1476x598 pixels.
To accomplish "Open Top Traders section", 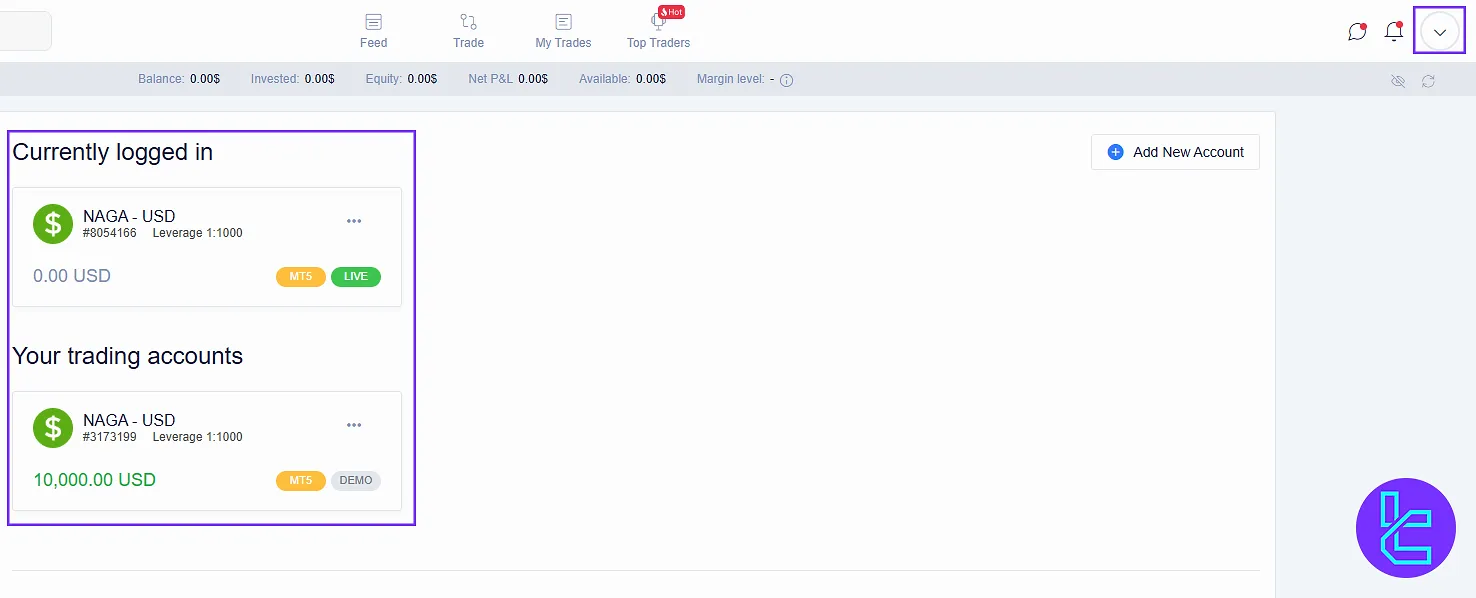I will (658, 31).
